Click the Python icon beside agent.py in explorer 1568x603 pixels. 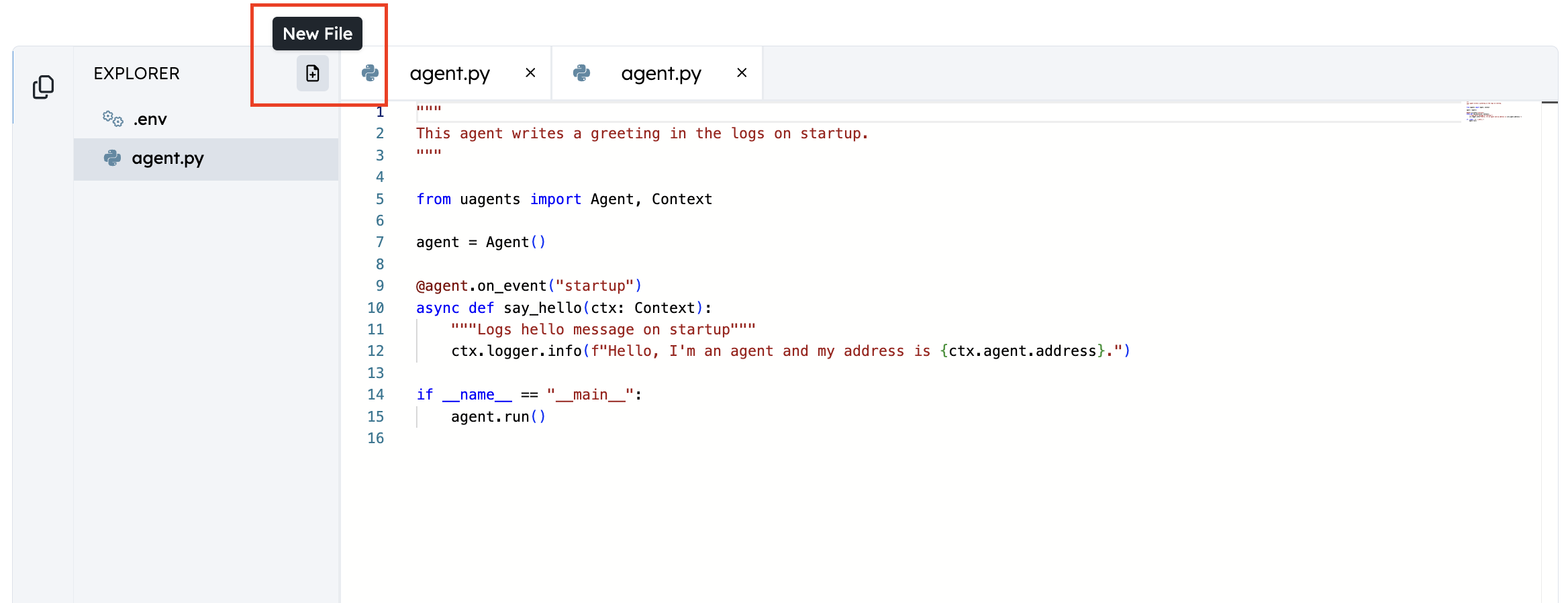tap(112, 158)
